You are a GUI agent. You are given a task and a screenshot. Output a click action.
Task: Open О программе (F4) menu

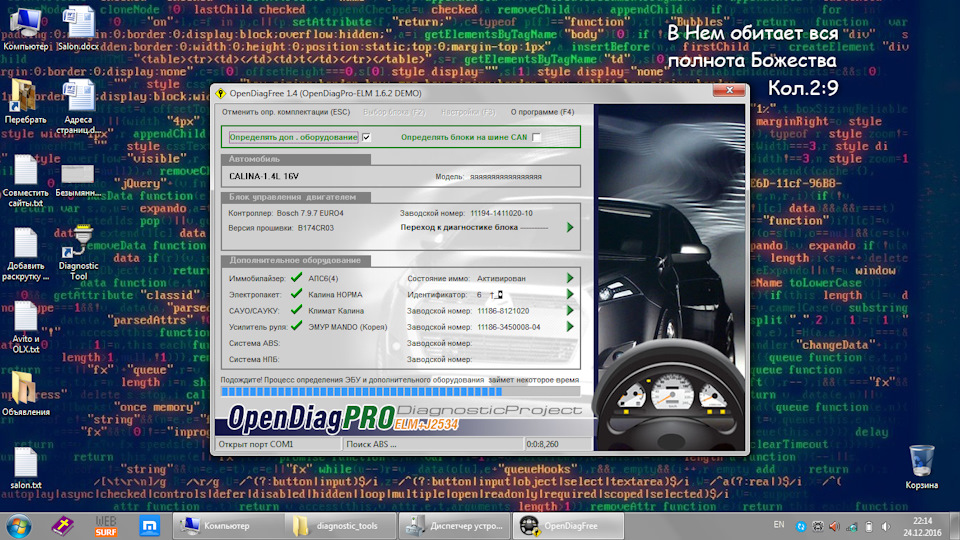[542, 112]
